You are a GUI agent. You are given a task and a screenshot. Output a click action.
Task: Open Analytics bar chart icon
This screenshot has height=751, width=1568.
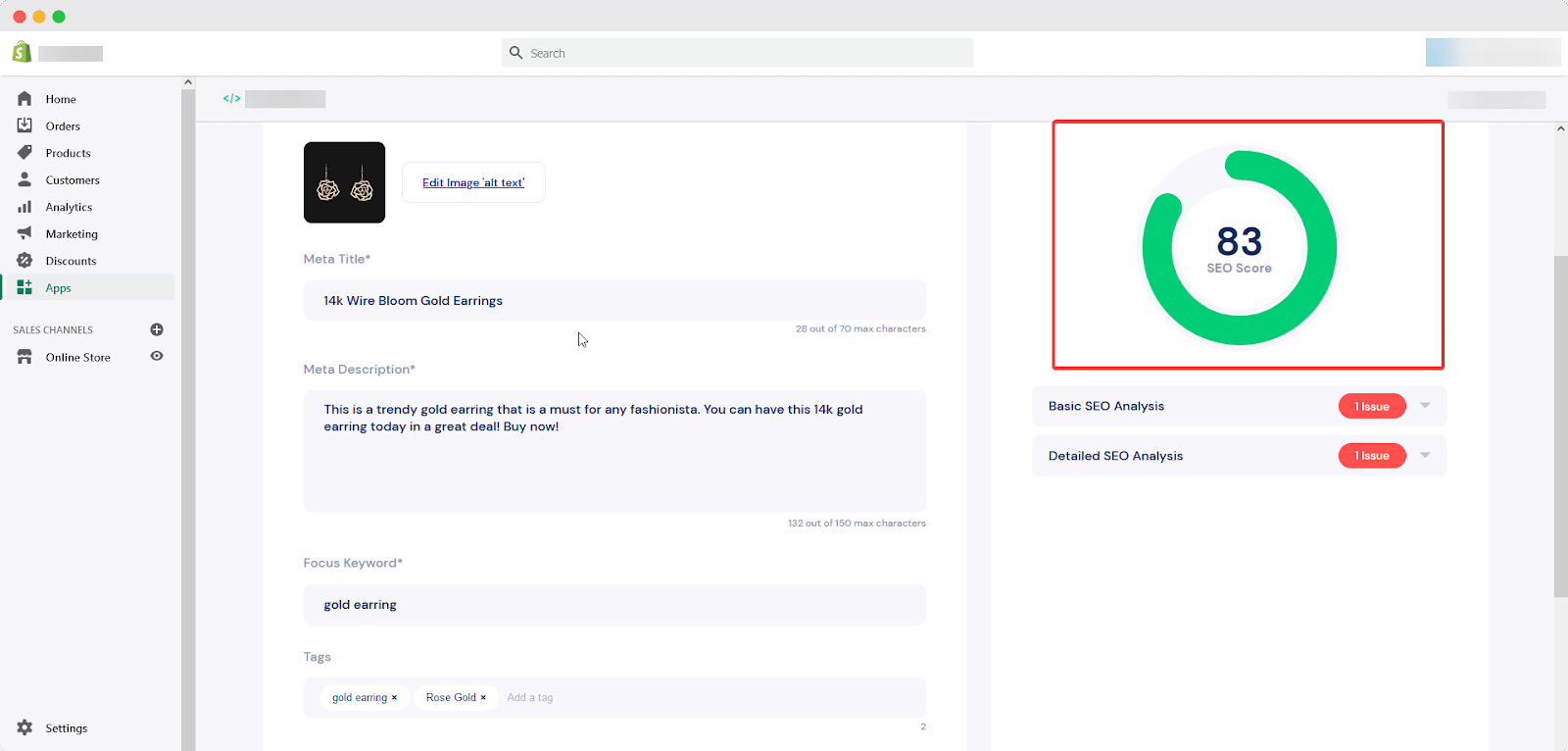(x=24, y=207)
